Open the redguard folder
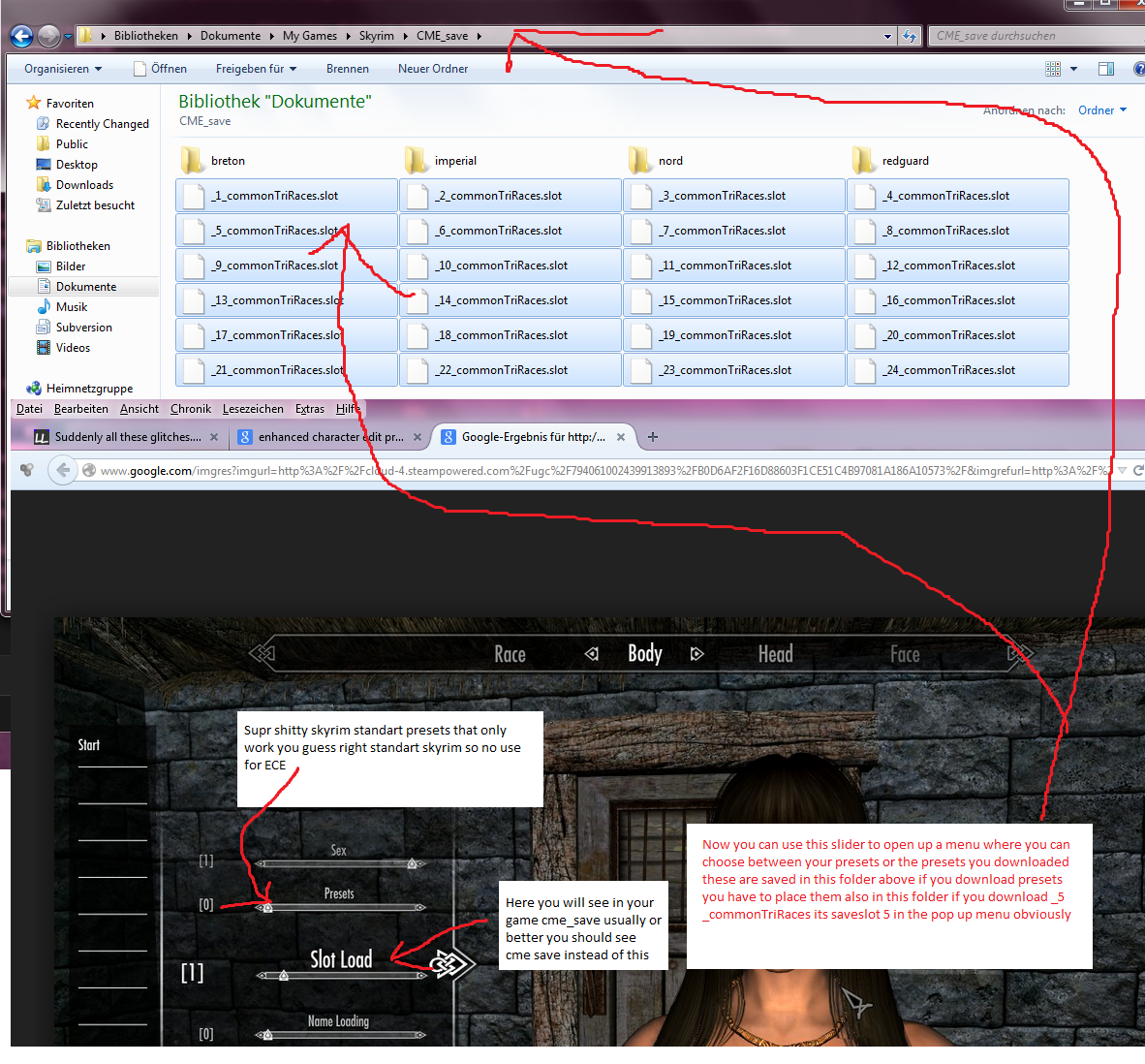 pos(891,161)
